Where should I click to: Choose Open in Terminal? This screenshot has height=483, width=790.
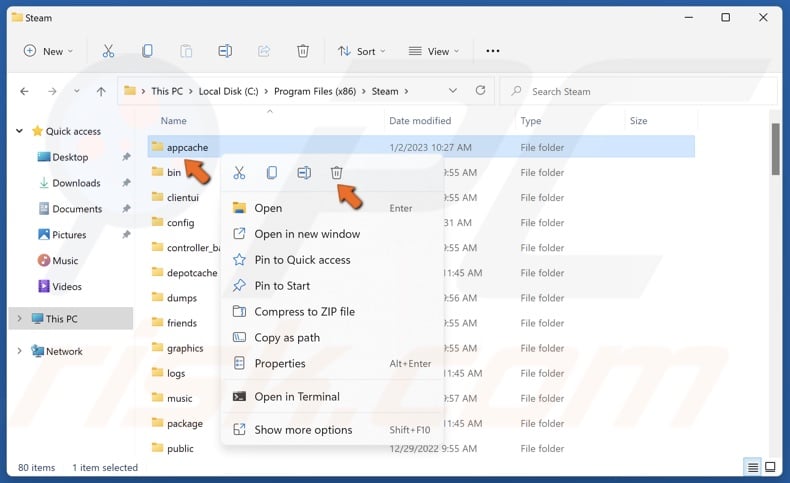[333, 397]
